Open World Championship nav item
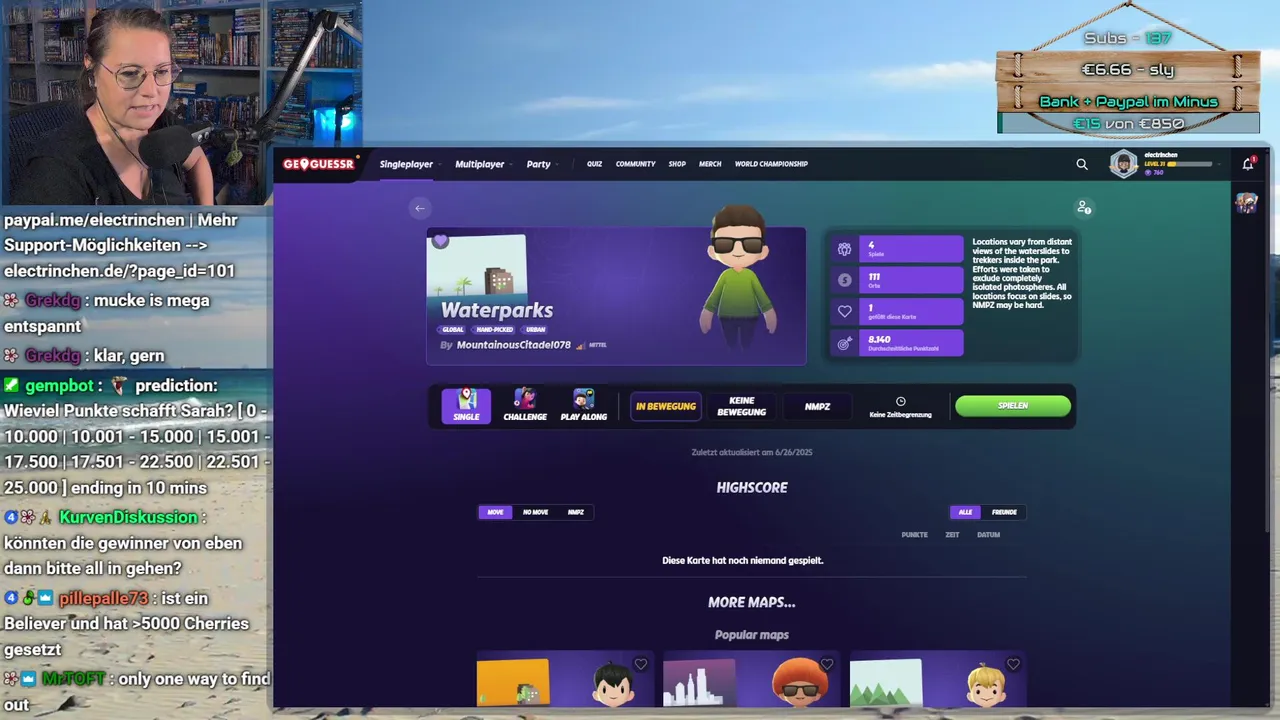The image size is (1280, 720). (771, 164)
